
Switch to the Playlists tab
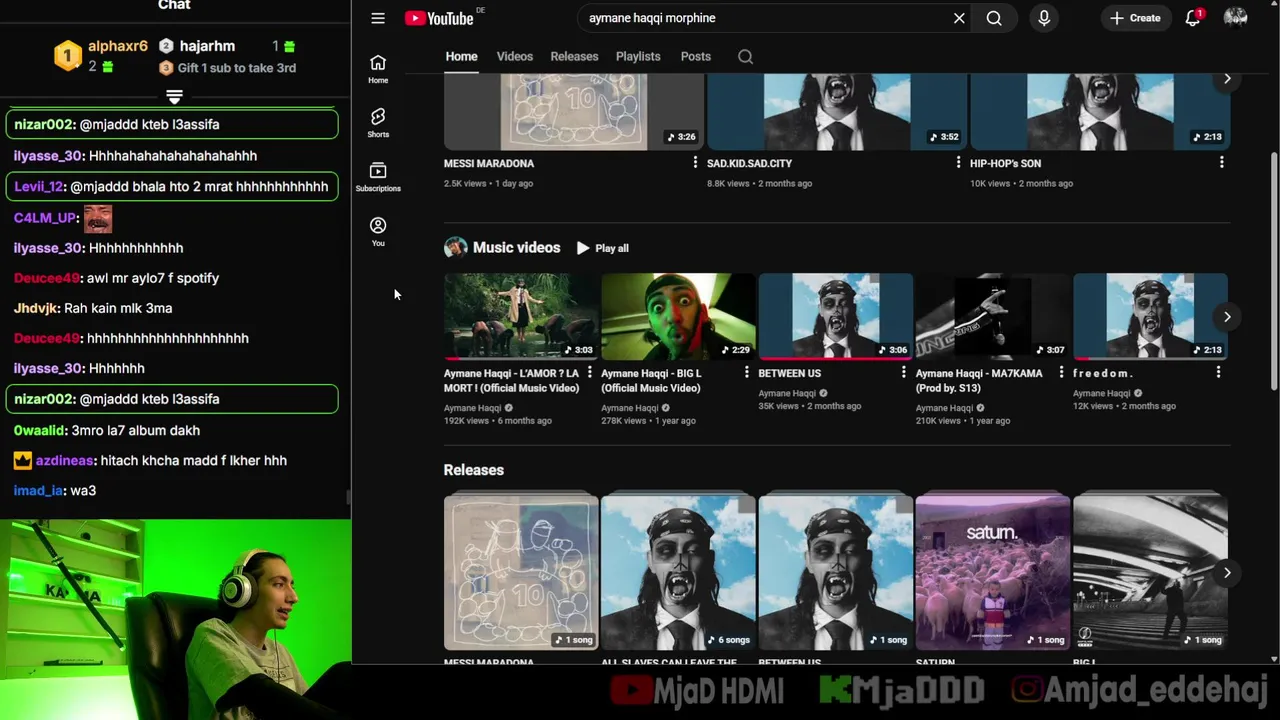pos(638,57)
